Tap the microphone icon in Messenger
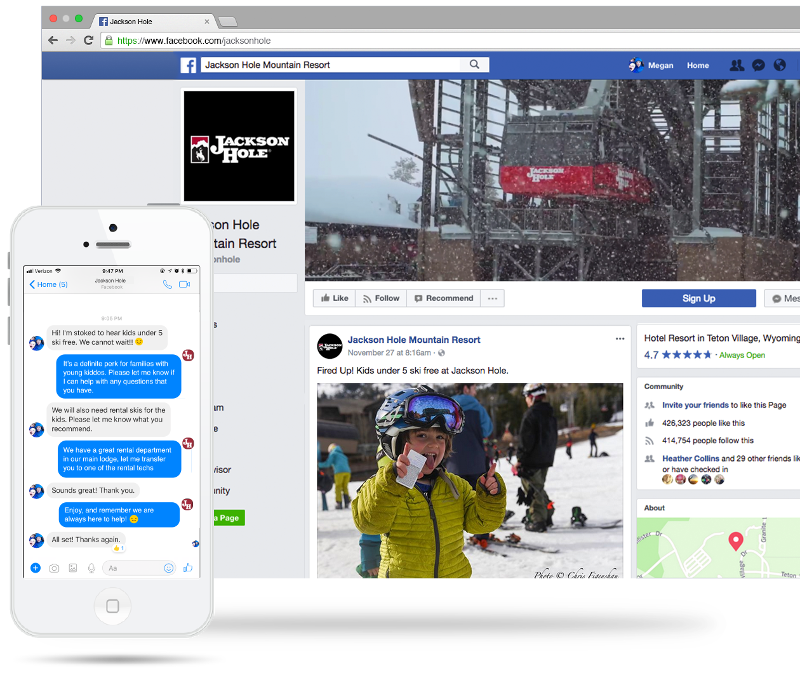800x692 pixels. [x=91, y=568]
